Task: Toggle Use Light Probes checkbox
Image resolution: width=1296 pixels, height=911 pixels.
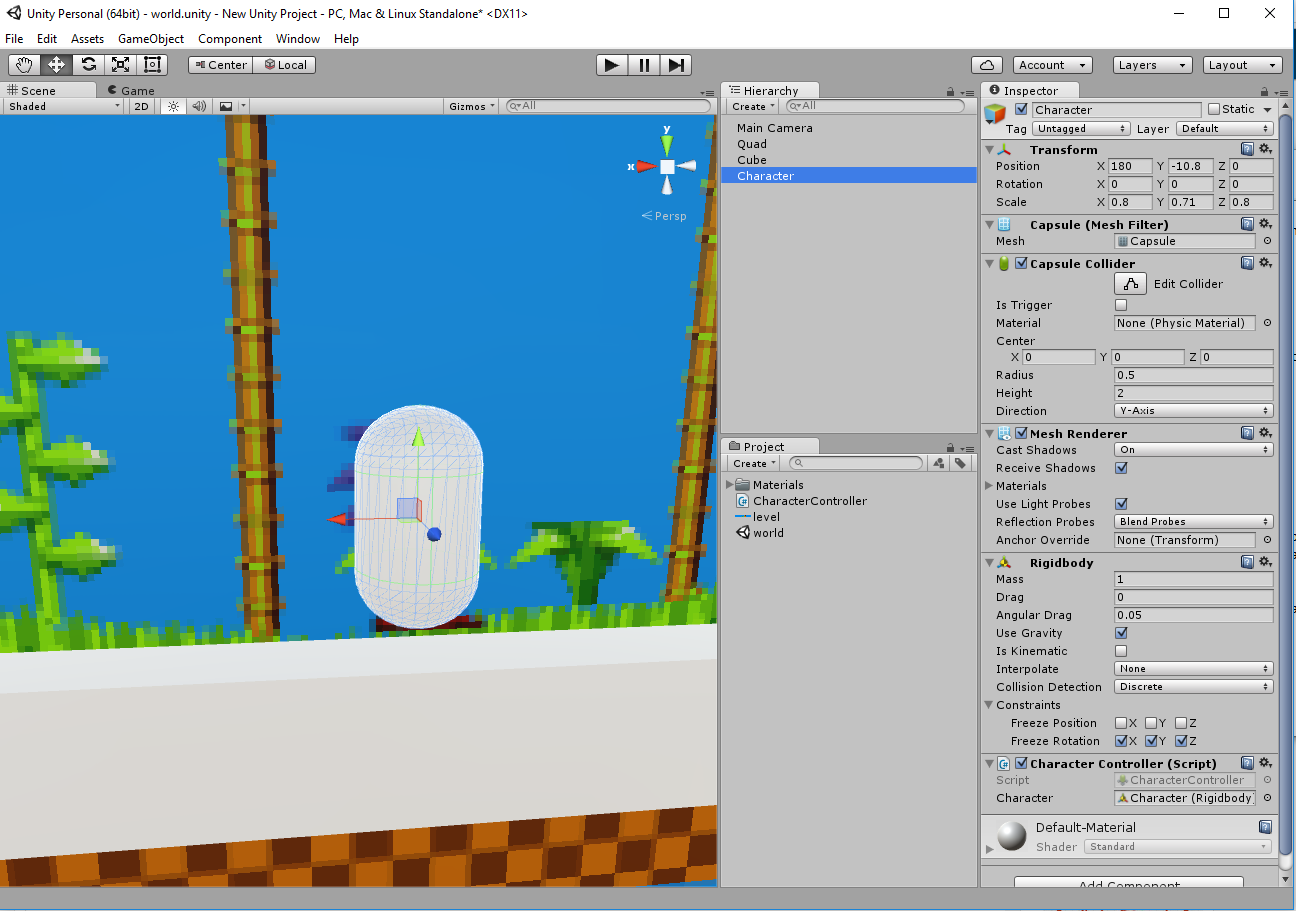Action: click(1121, 504)
